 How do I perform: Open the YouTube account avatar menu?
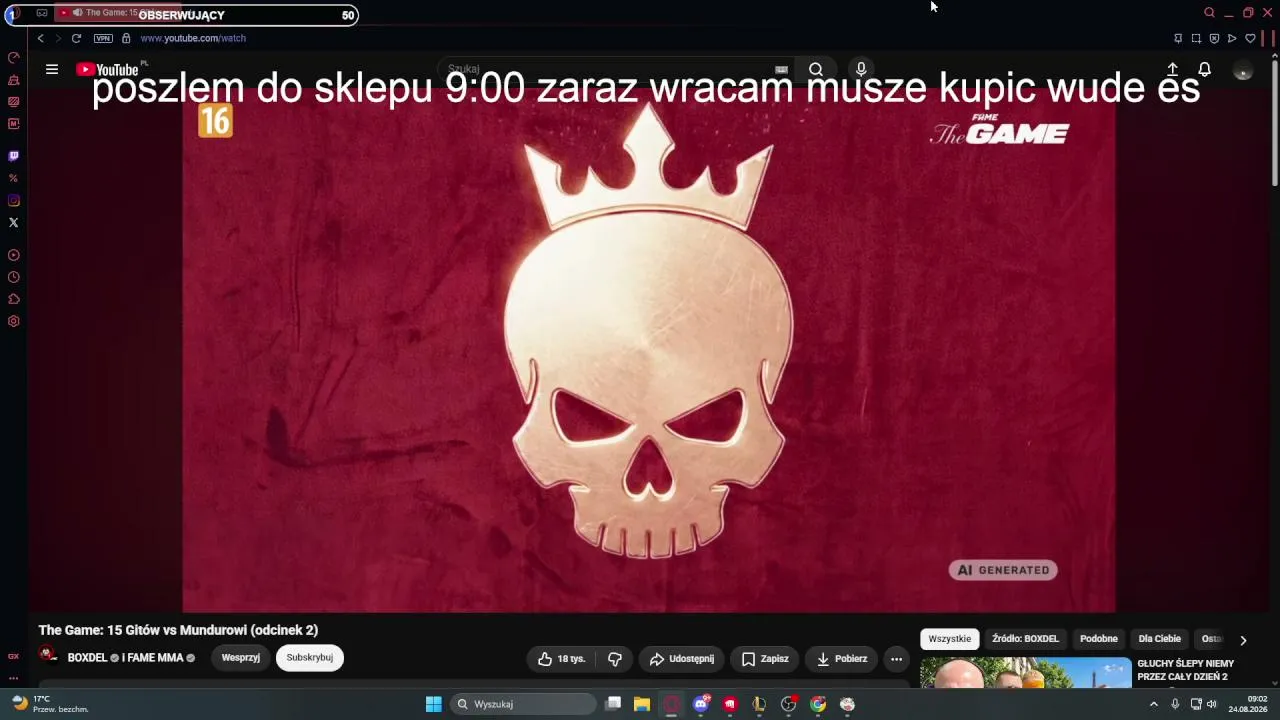click(x=1243, y=70)
